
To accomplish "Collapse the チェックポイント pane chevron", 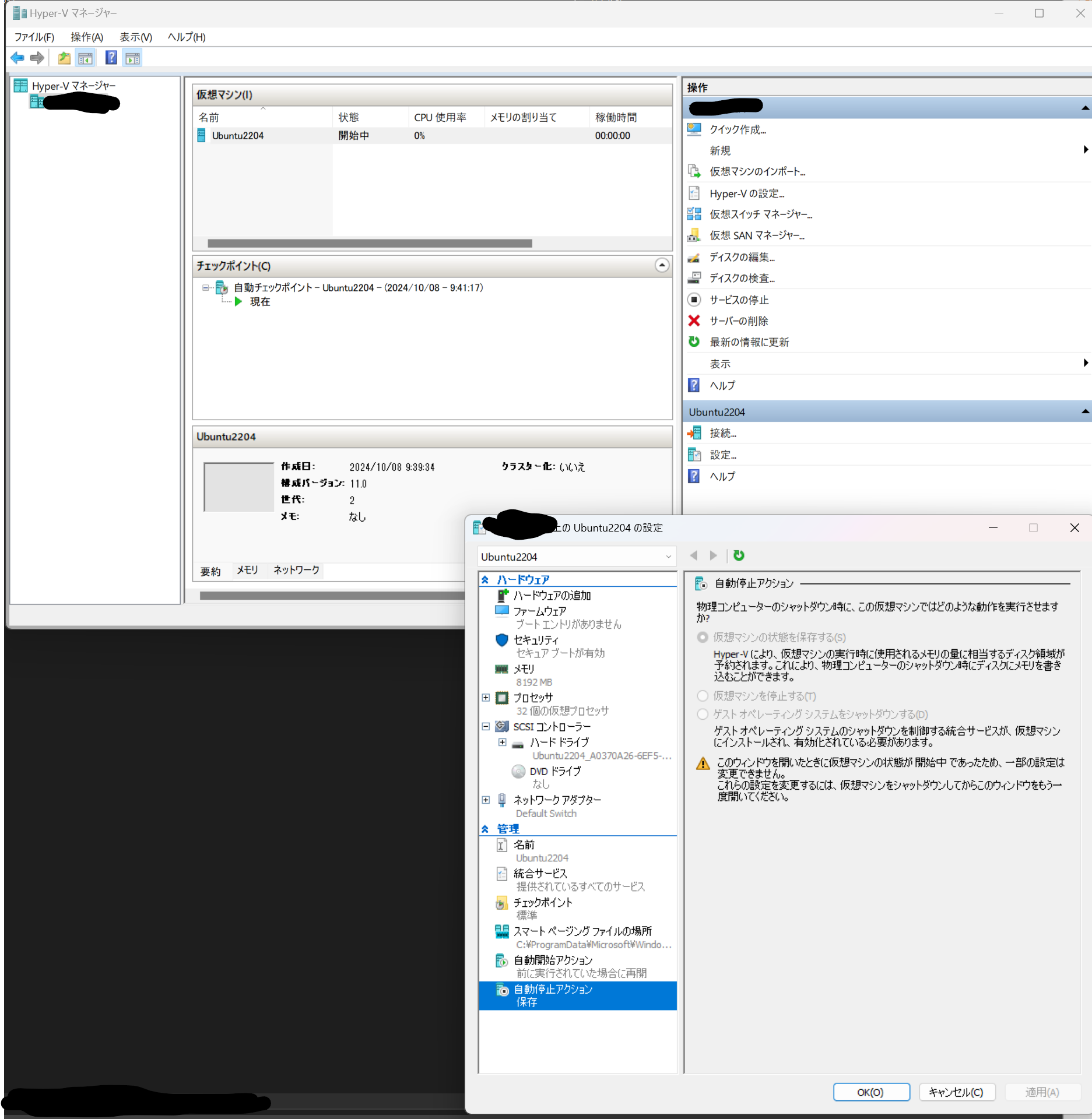I will point(662,265).
